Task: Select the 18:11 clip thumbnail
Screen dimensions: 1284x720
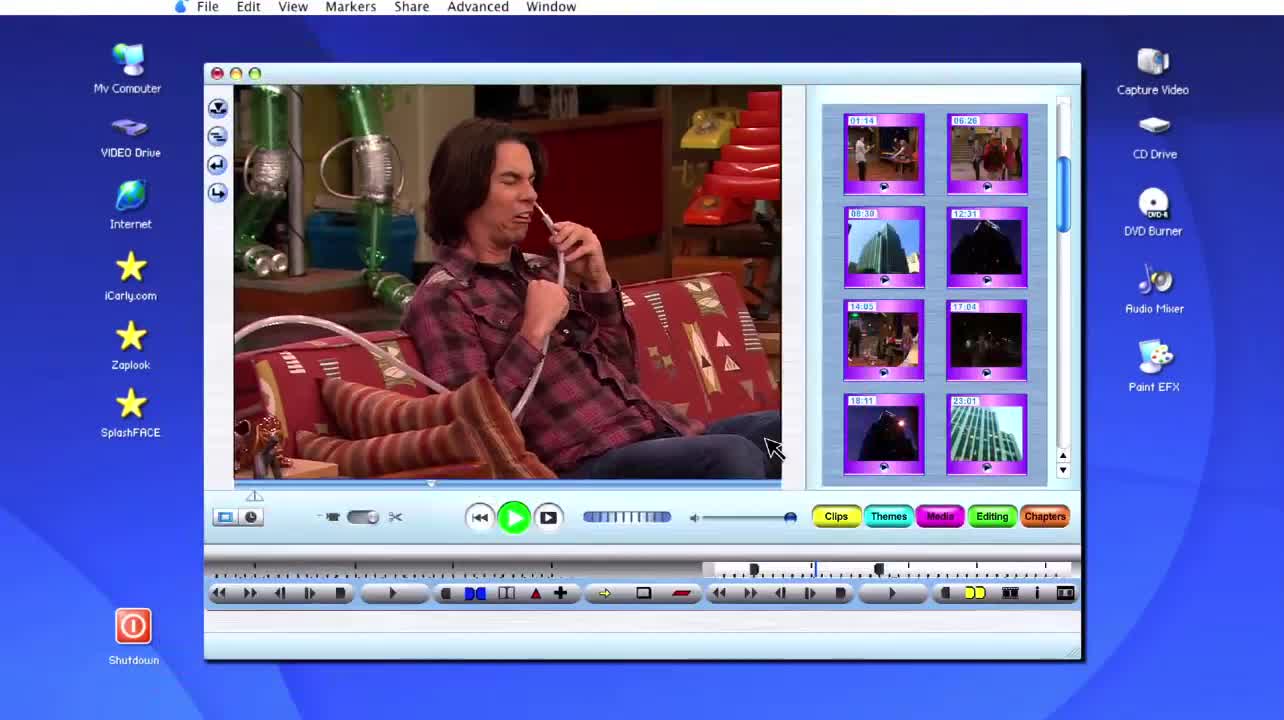Action: (884, 434)
